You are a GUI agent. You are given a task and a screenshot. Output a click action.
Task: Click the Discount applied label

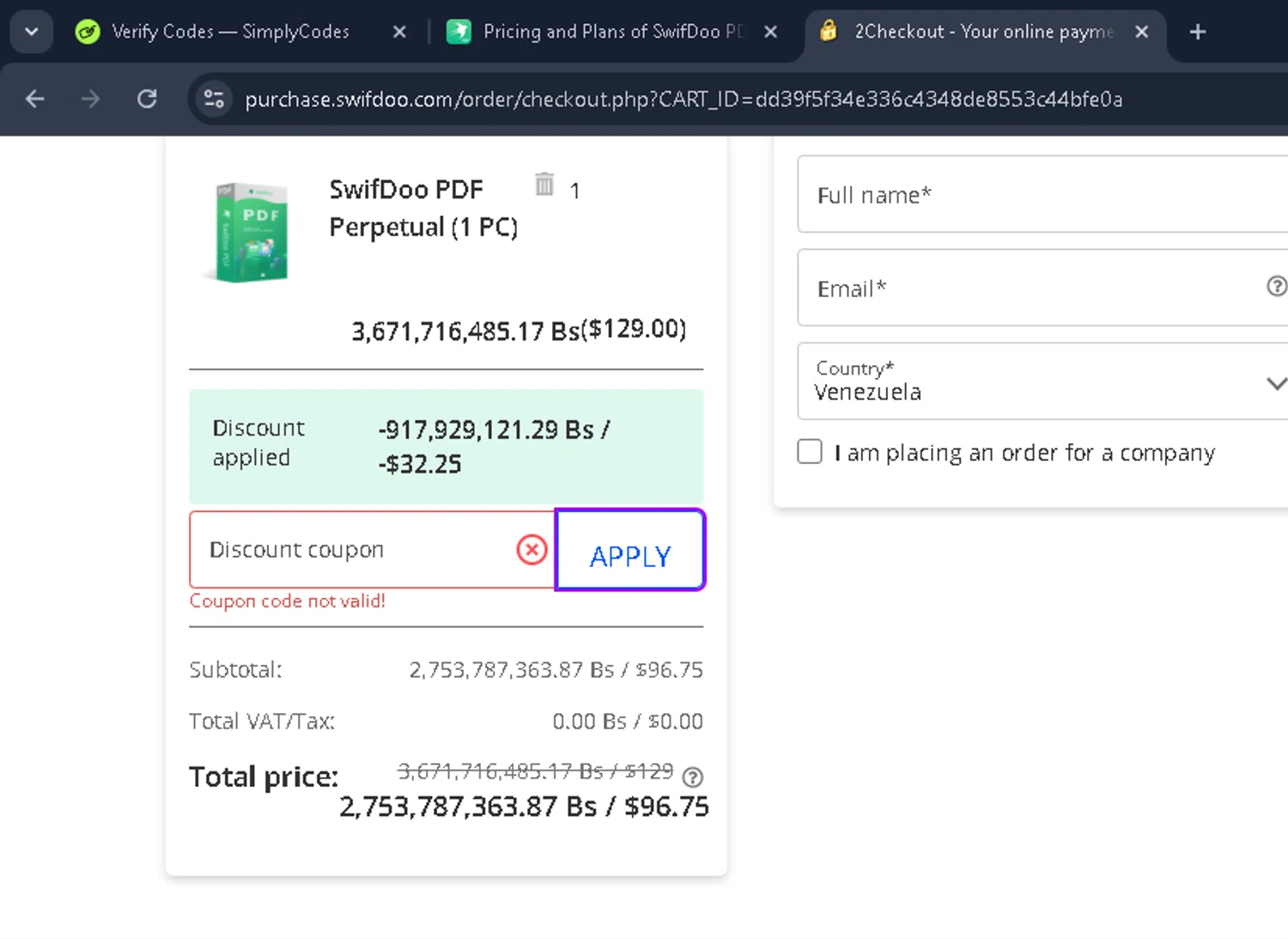[x=258, y=442]
